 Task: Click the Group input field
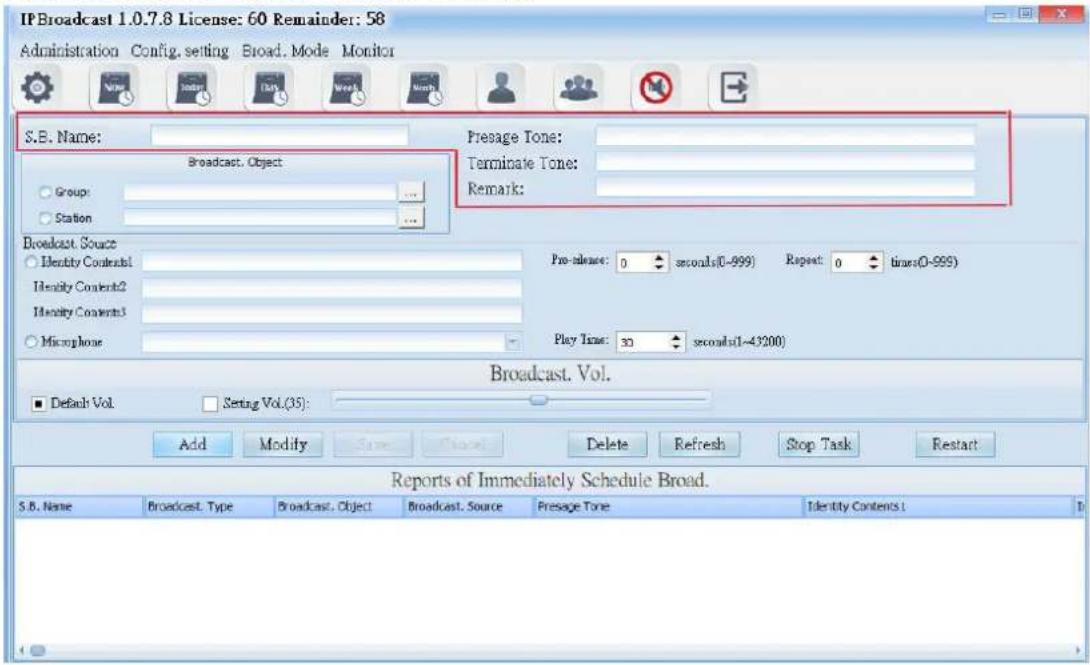pyautogui.click(x=260, y=192)
